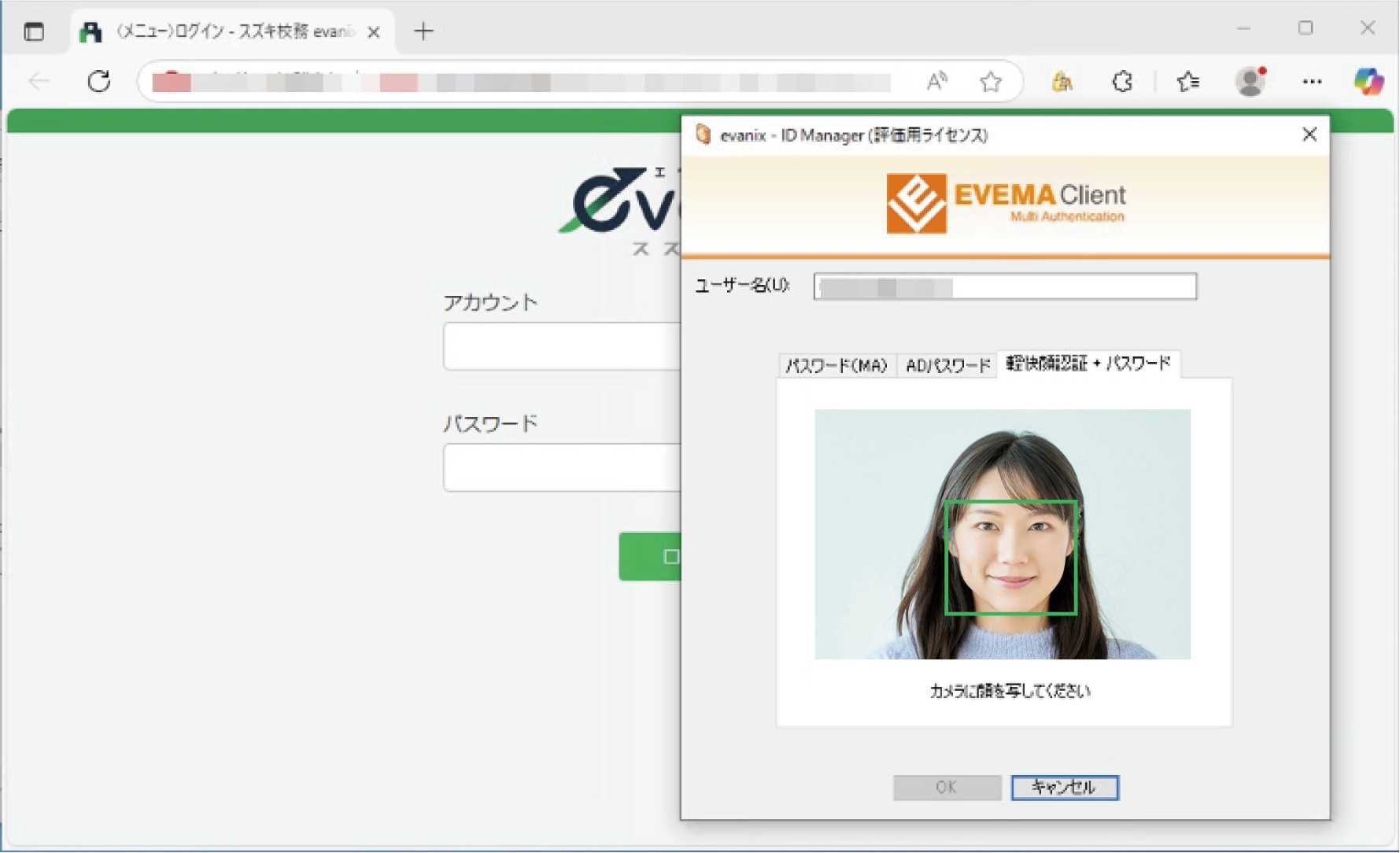1400x853 pixels.
Task: Reload the current page
Action: point(99,81)
